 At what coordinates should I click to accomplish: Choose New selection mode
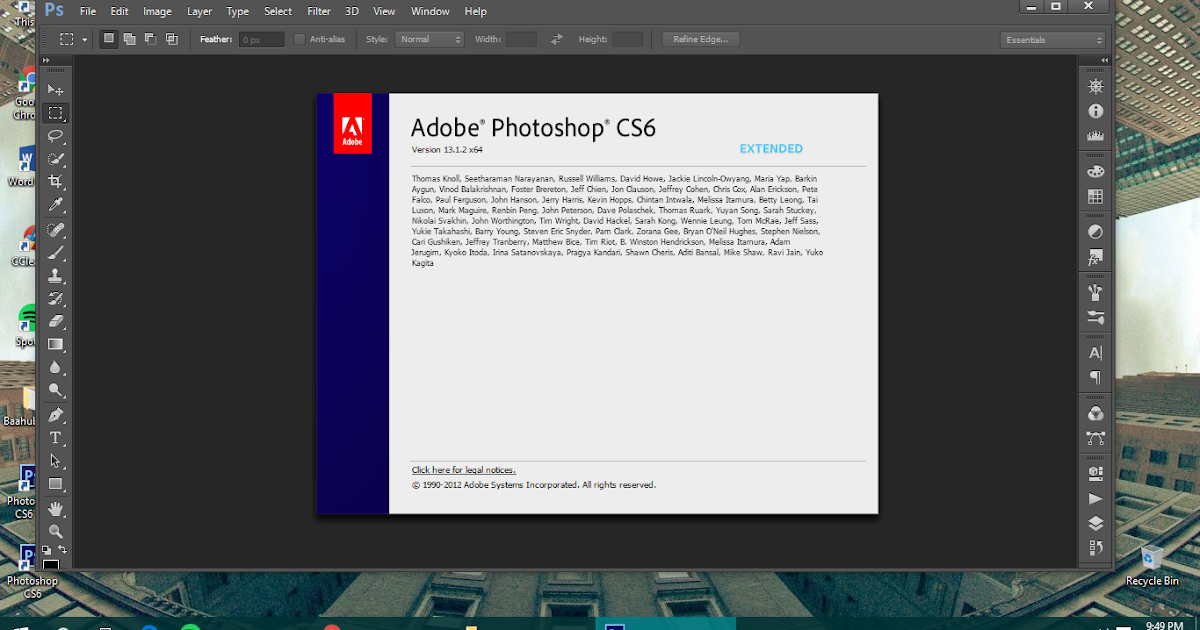tap(108, 39)
